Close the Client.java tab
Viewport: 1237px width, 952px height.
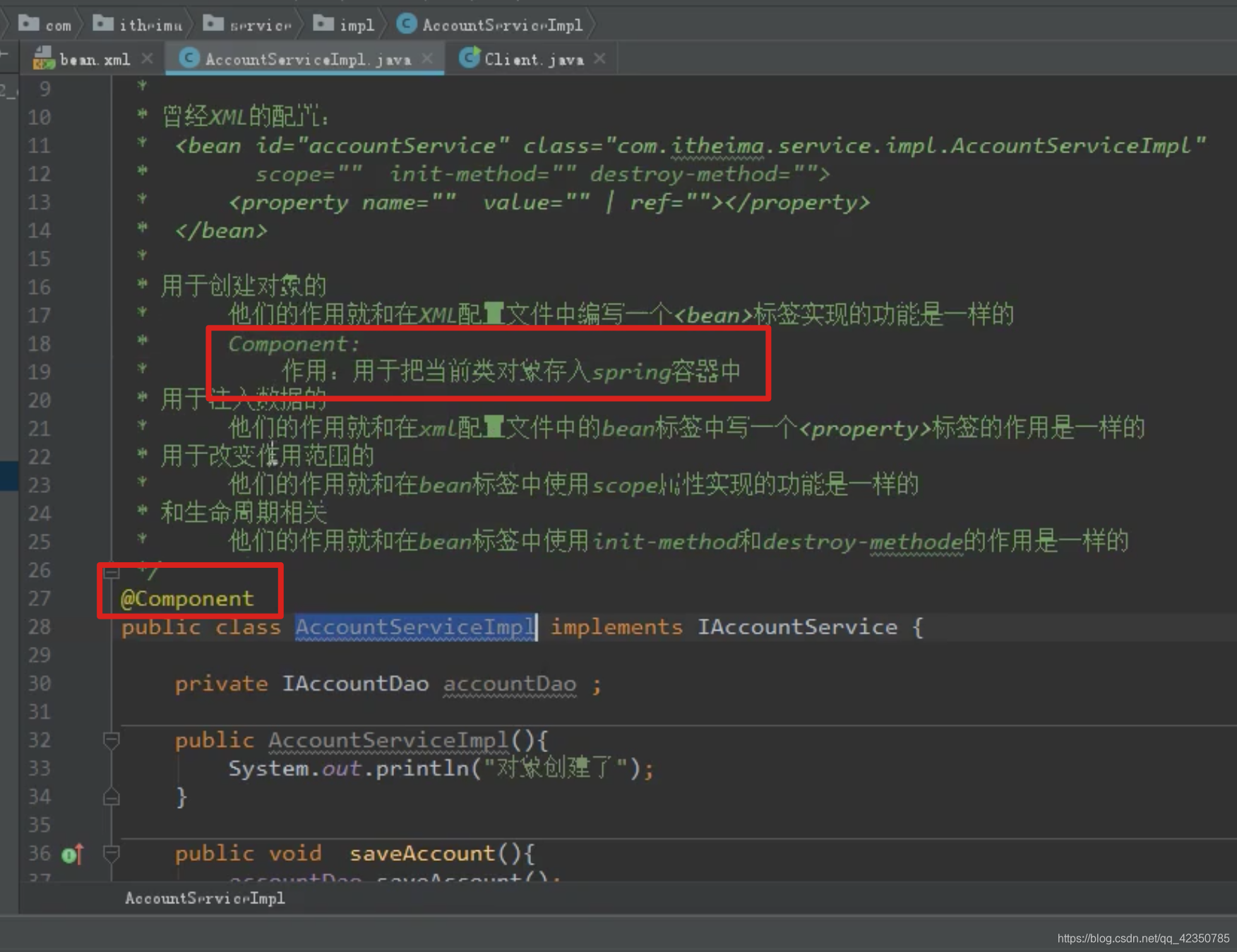599,59
